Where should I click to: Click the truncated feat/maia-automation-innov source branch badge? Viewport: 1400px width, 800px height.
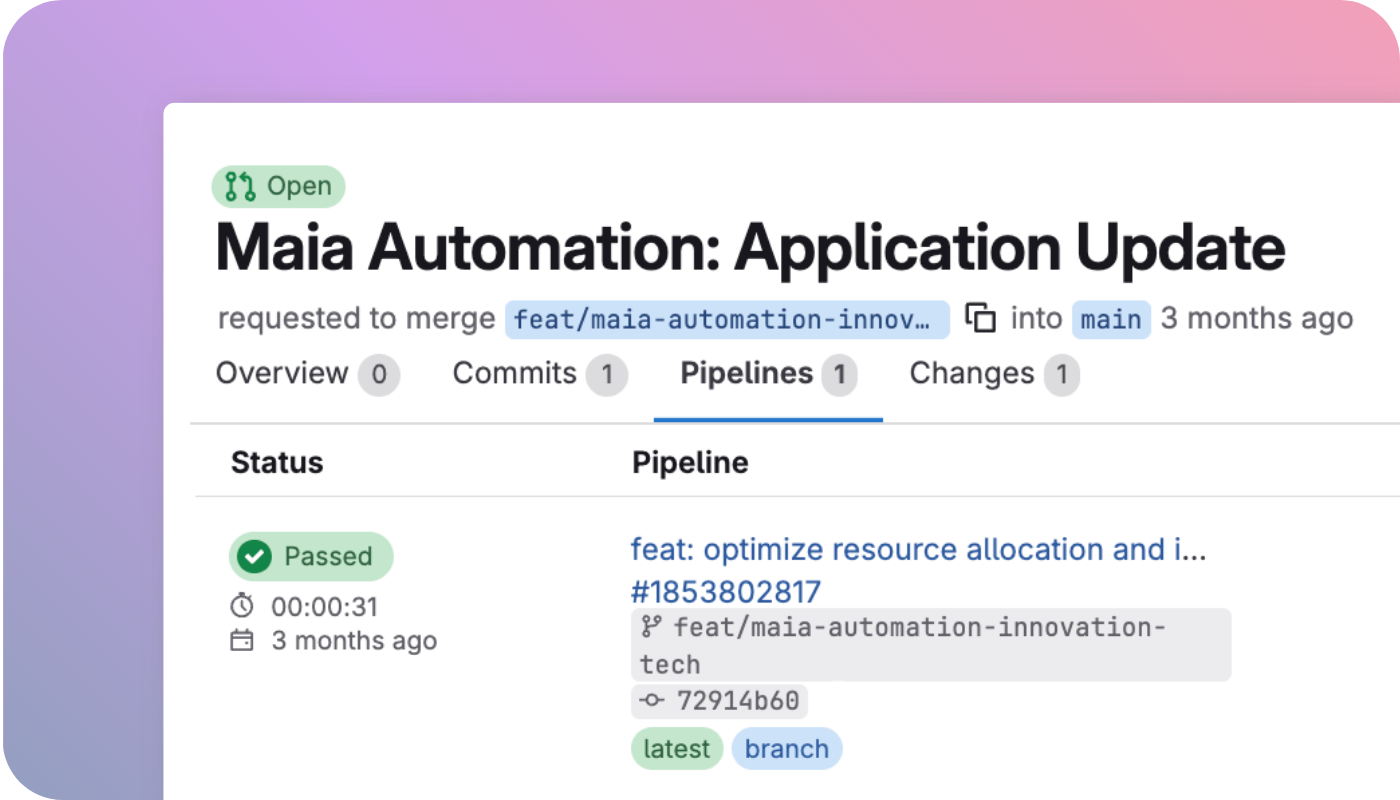pyautogui.click(x=728, y=319)
